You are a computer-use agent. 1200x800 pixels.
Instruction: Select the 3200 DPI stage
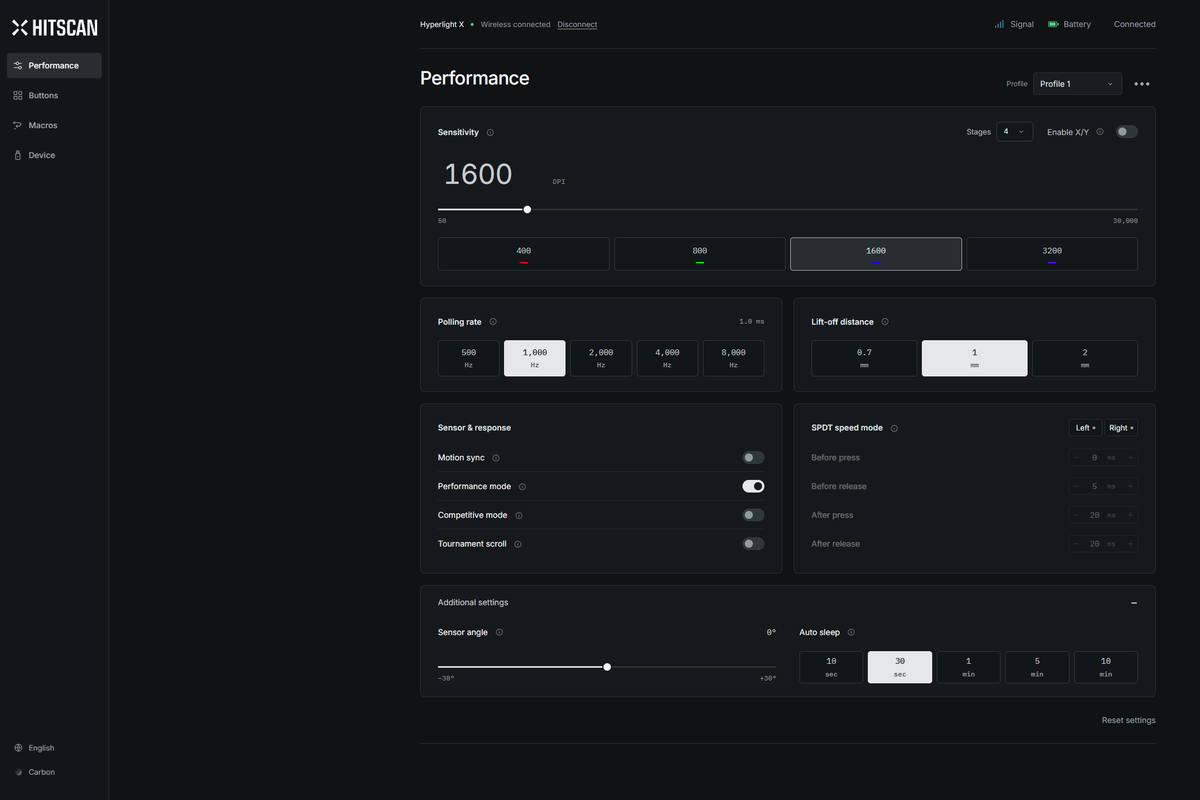click(1052, 254)
